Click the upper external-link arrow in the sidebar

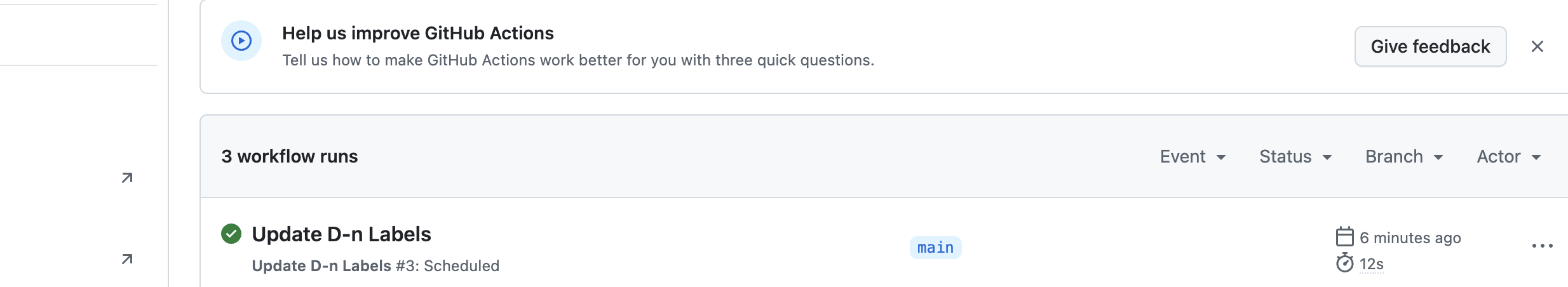(x=127, y=178)
